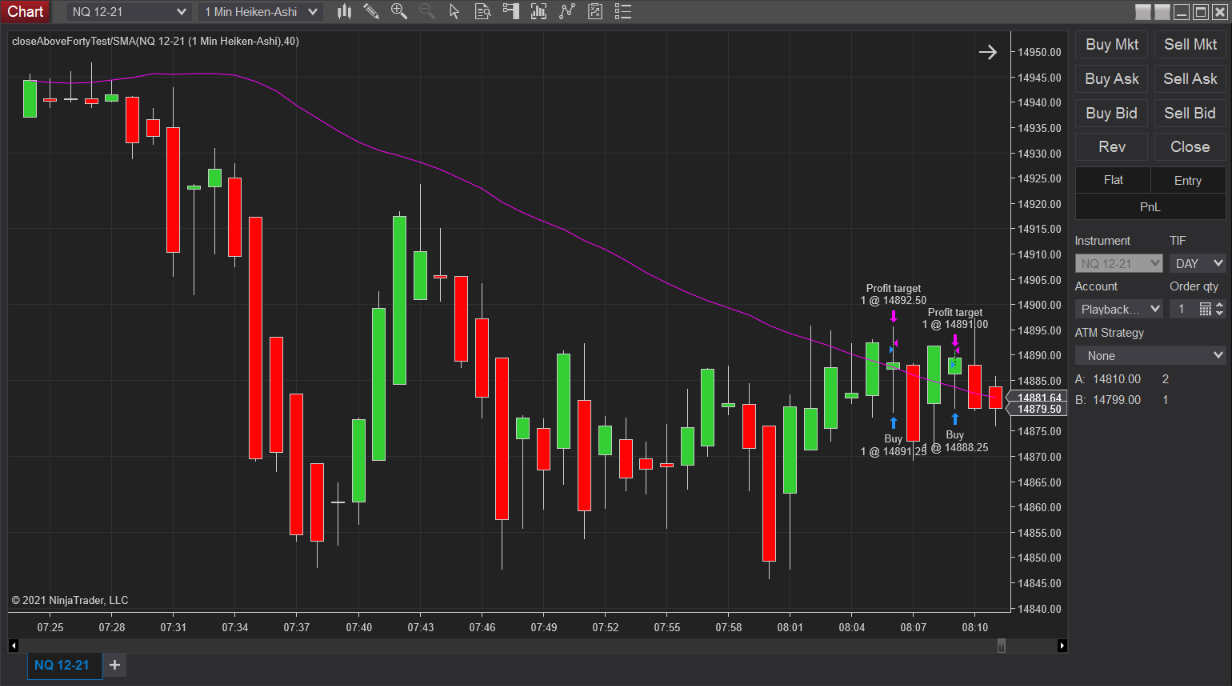This screenshot has height=686, width=1232.
Task: Toggle the Chart Trader panel icon
Action: [511, 11]
